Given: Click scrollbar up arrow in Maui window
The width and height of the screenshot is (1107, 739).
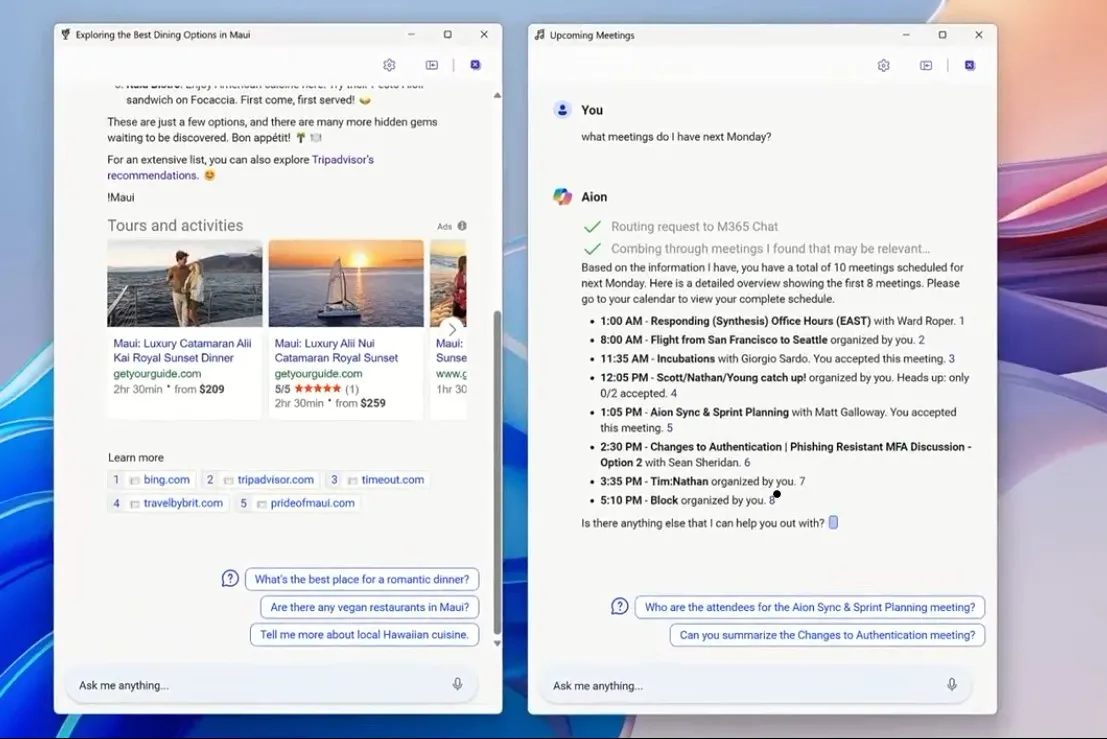Looking at the screenshot, I should point(497,95).
